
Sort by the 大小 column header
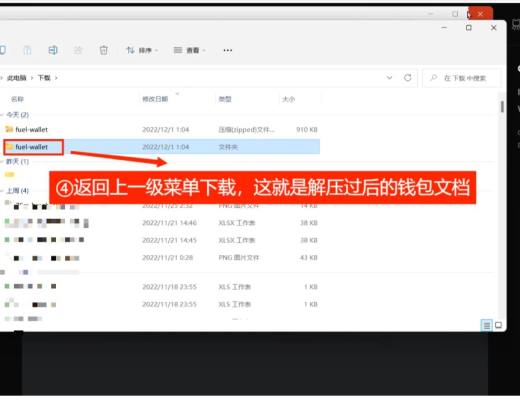[288, 99]
